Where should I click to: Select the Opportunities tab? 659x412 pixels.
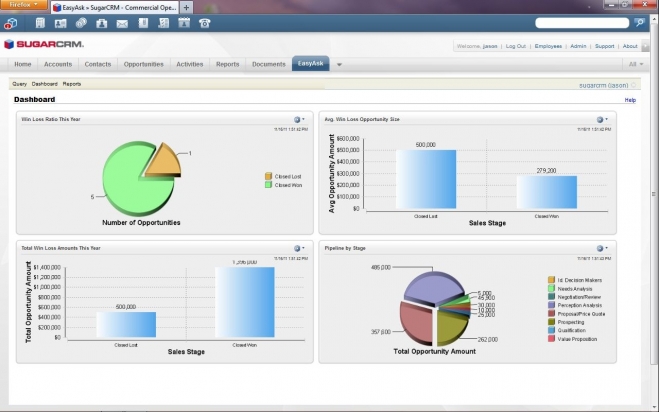coord(143,64)
